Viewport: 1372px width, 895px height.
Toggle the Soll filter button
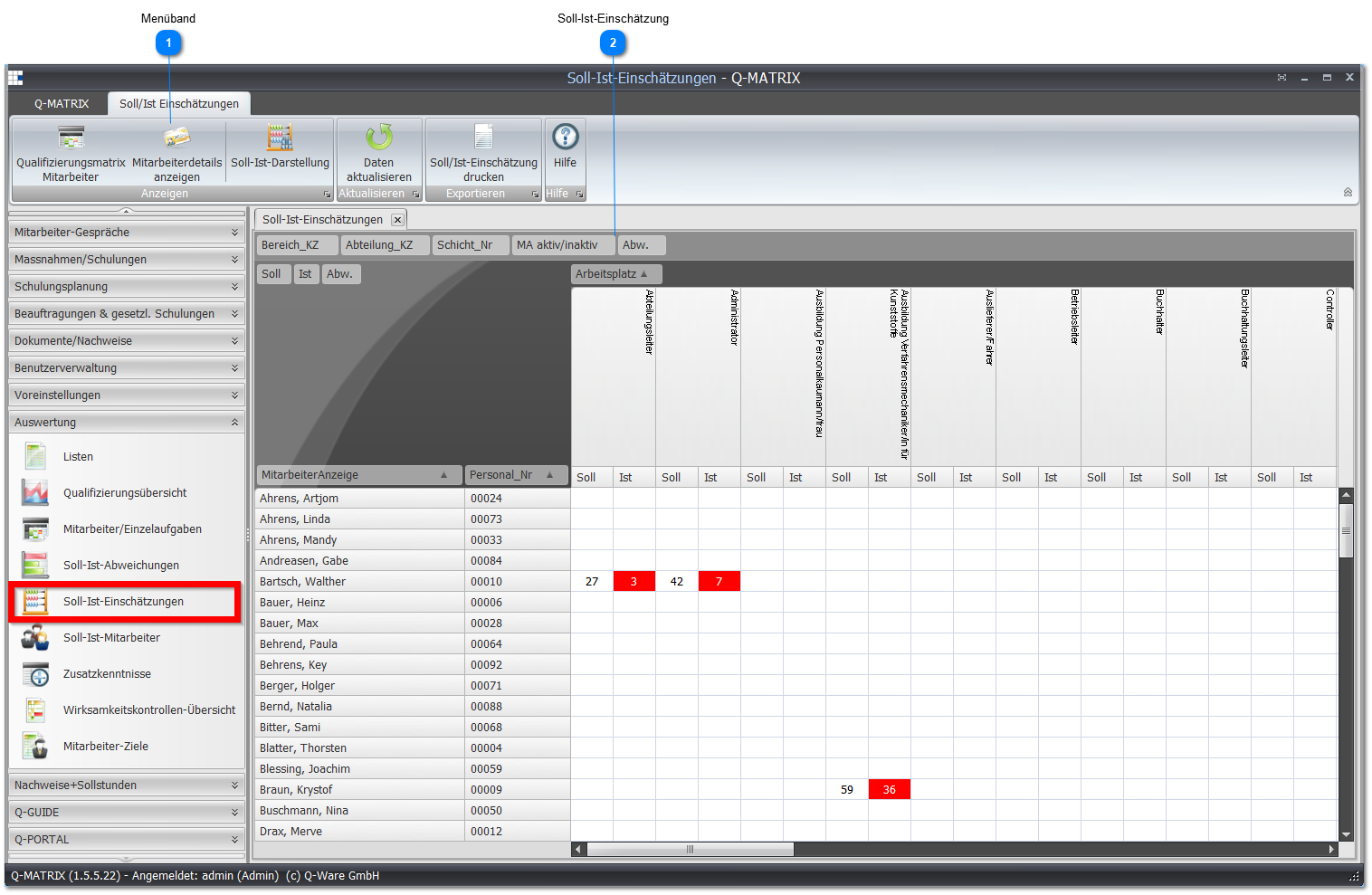tap(272, 274)
